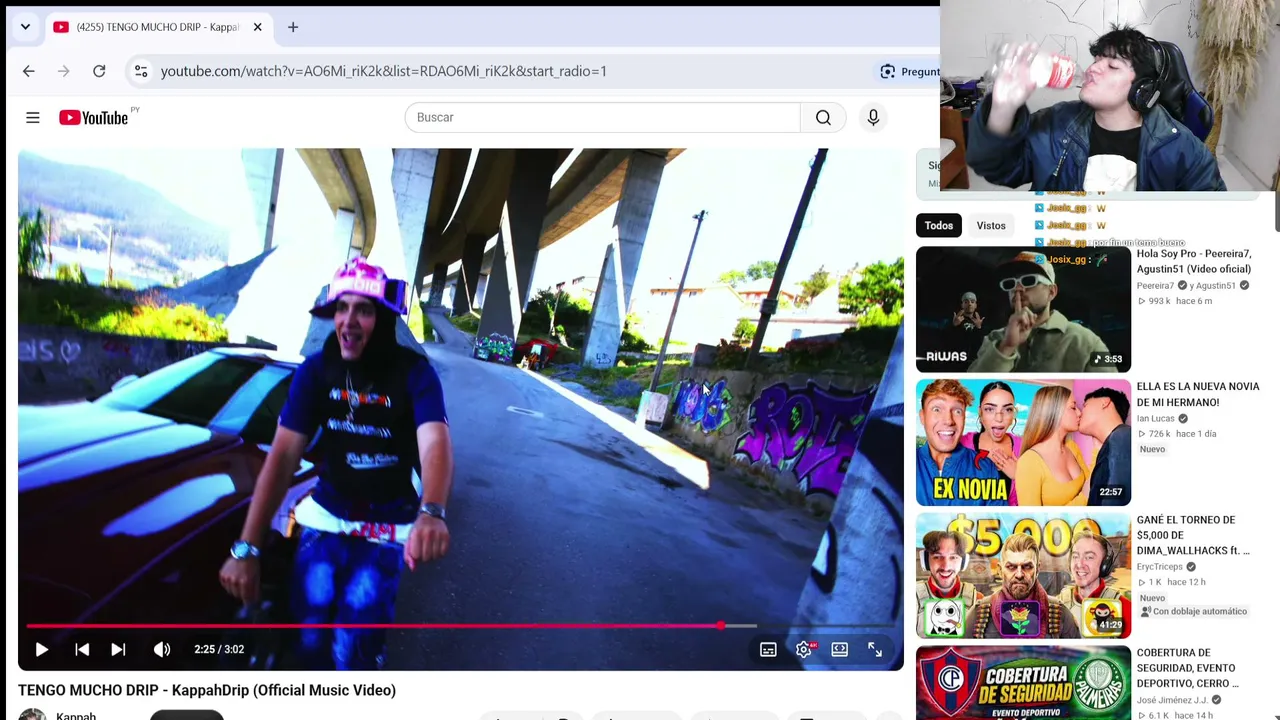
Task: Enter full screen mode
Action: click(x=875, y=650)
